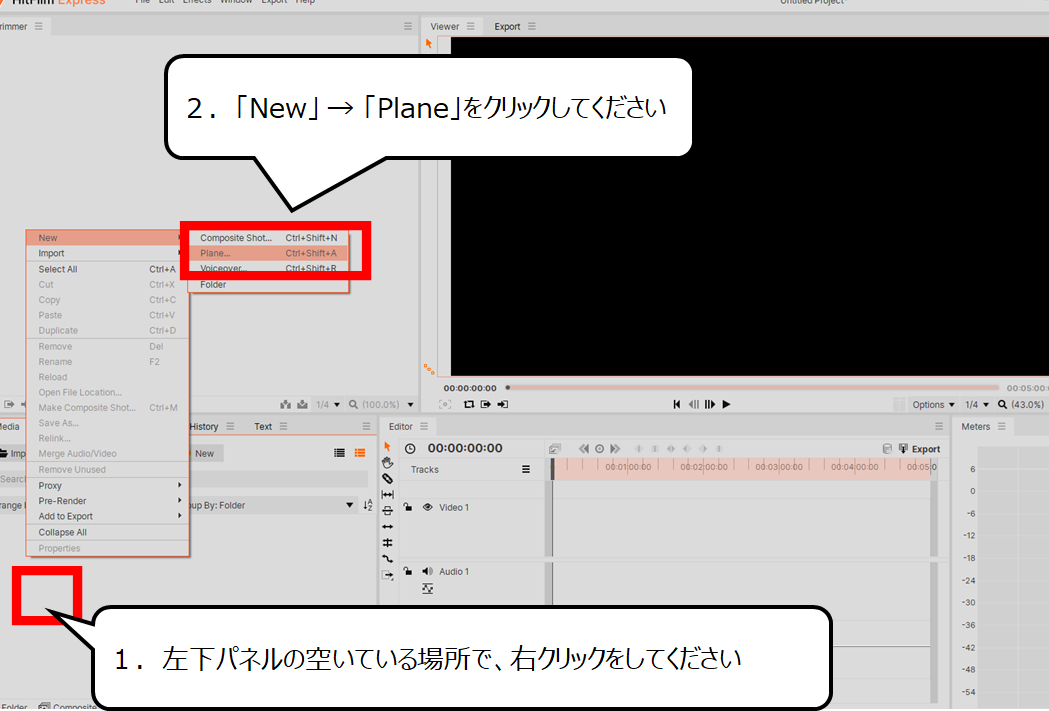Click the circle marker icon between edit arrows

point(599,449)
